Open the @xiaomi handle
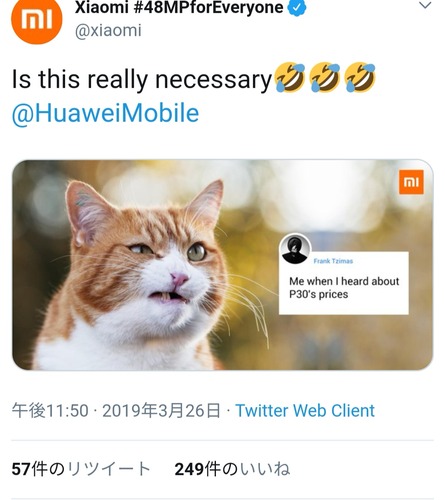445x500 pixels. click(108, 31)
